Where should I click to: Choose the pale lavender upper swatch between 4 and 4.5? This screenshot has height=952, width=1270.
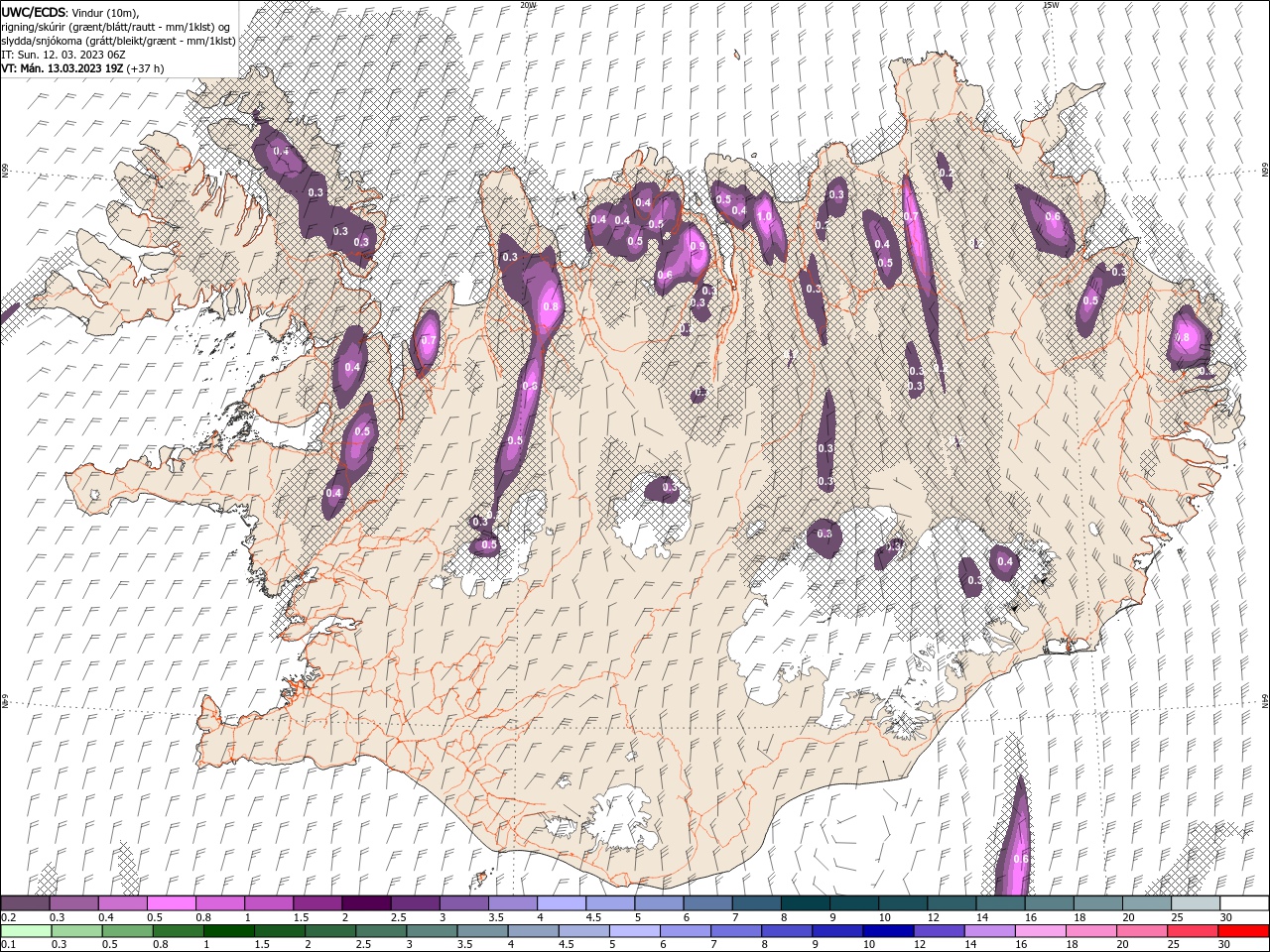(x=561, y=903)
